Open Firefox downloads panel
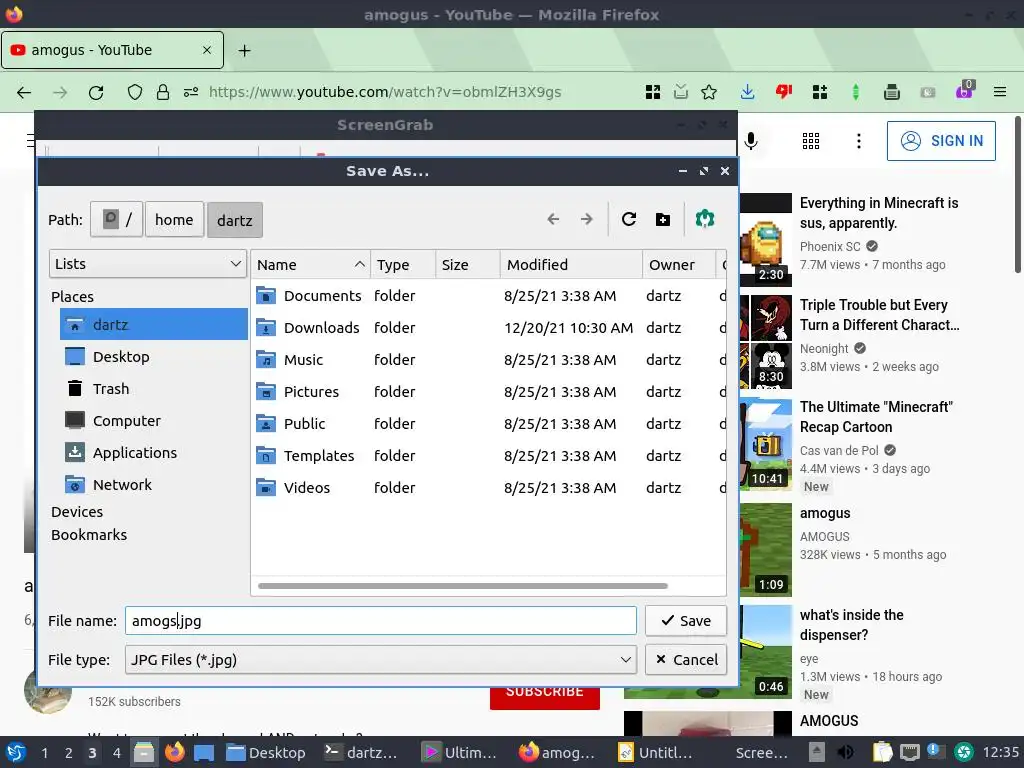1024x768 pixels. point(748,92)
